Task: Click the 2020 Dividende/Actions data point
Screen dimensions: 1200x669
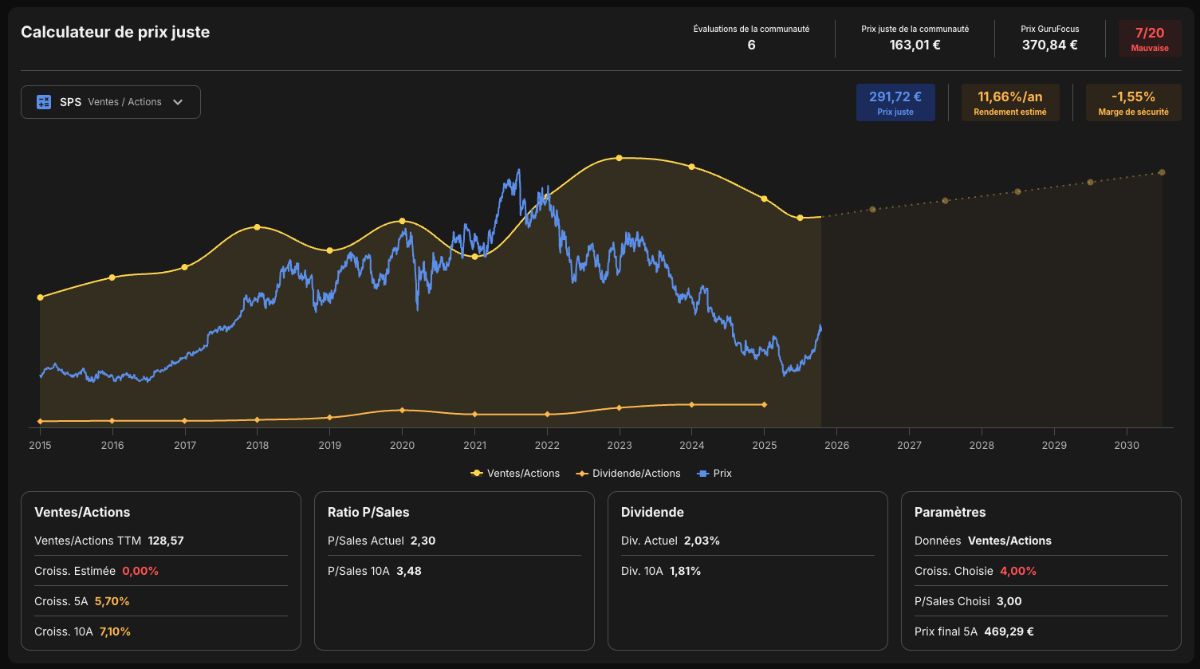Action: (402, 410)
